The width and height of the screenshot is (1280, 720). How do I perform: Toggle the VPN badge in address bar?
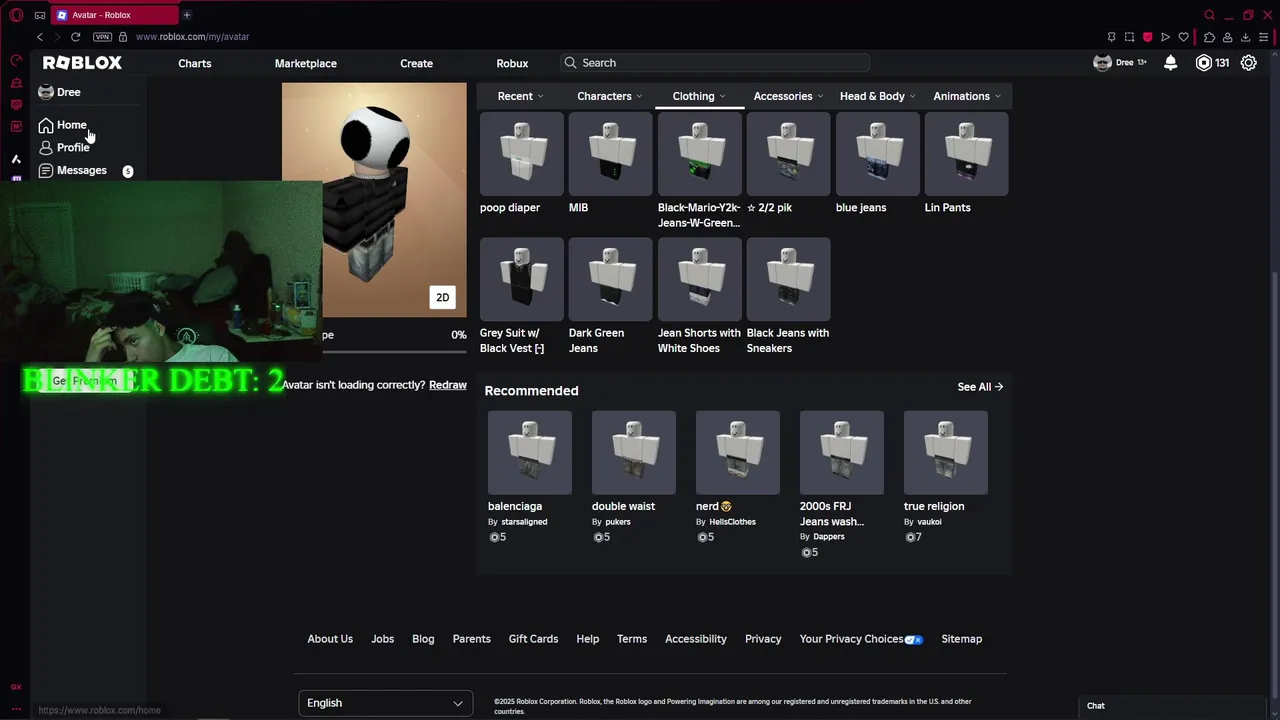[102, 37]
